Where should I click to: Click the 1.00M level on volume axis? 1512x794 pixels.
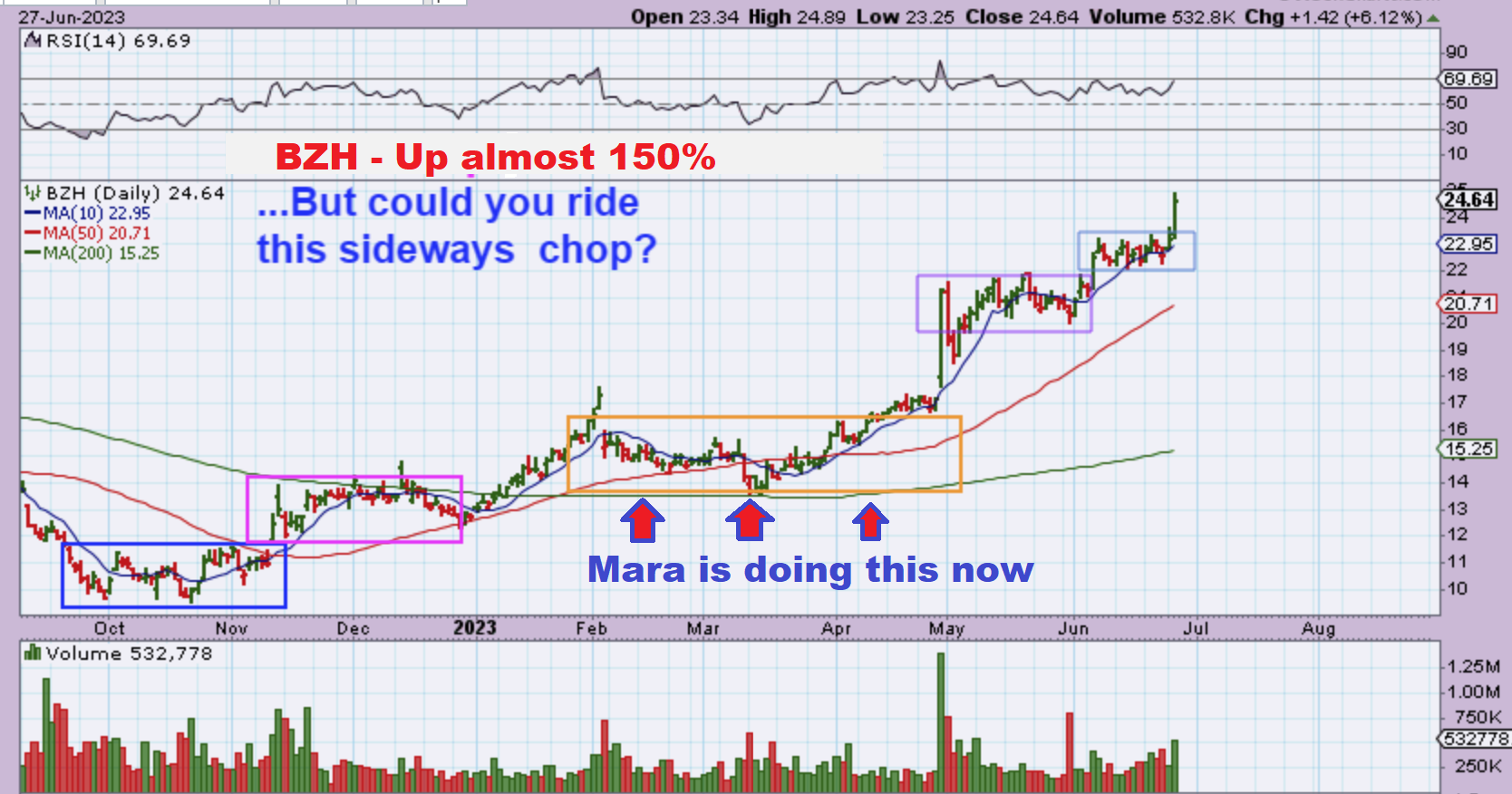click(1474, 692)
